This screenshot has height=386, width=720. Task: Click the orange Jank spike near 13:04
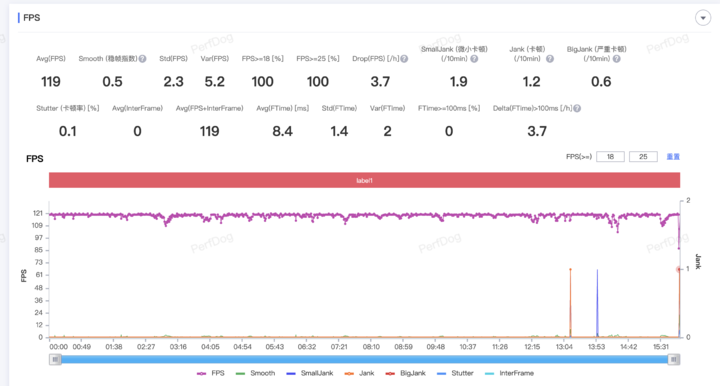(x=570, y=303)
